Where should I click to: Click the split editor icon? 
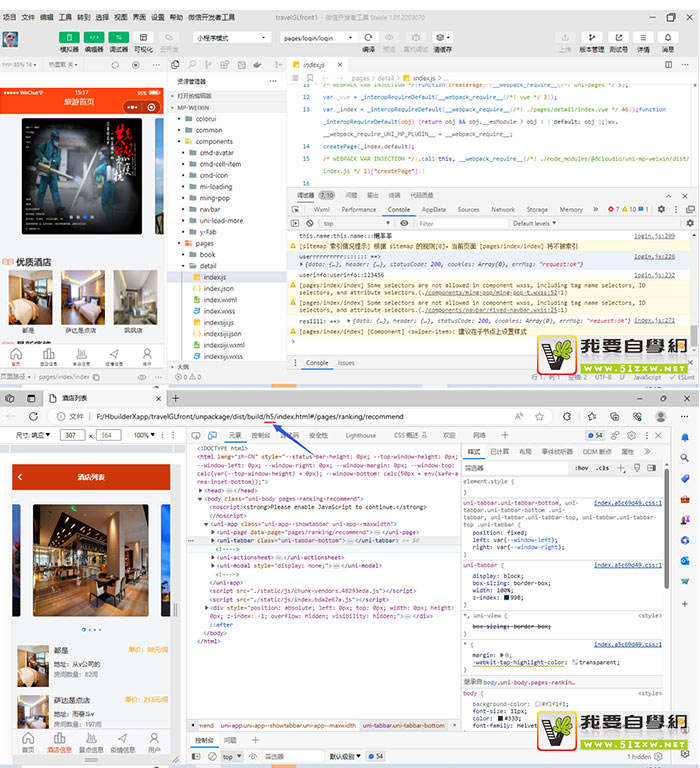click(669, 65)
